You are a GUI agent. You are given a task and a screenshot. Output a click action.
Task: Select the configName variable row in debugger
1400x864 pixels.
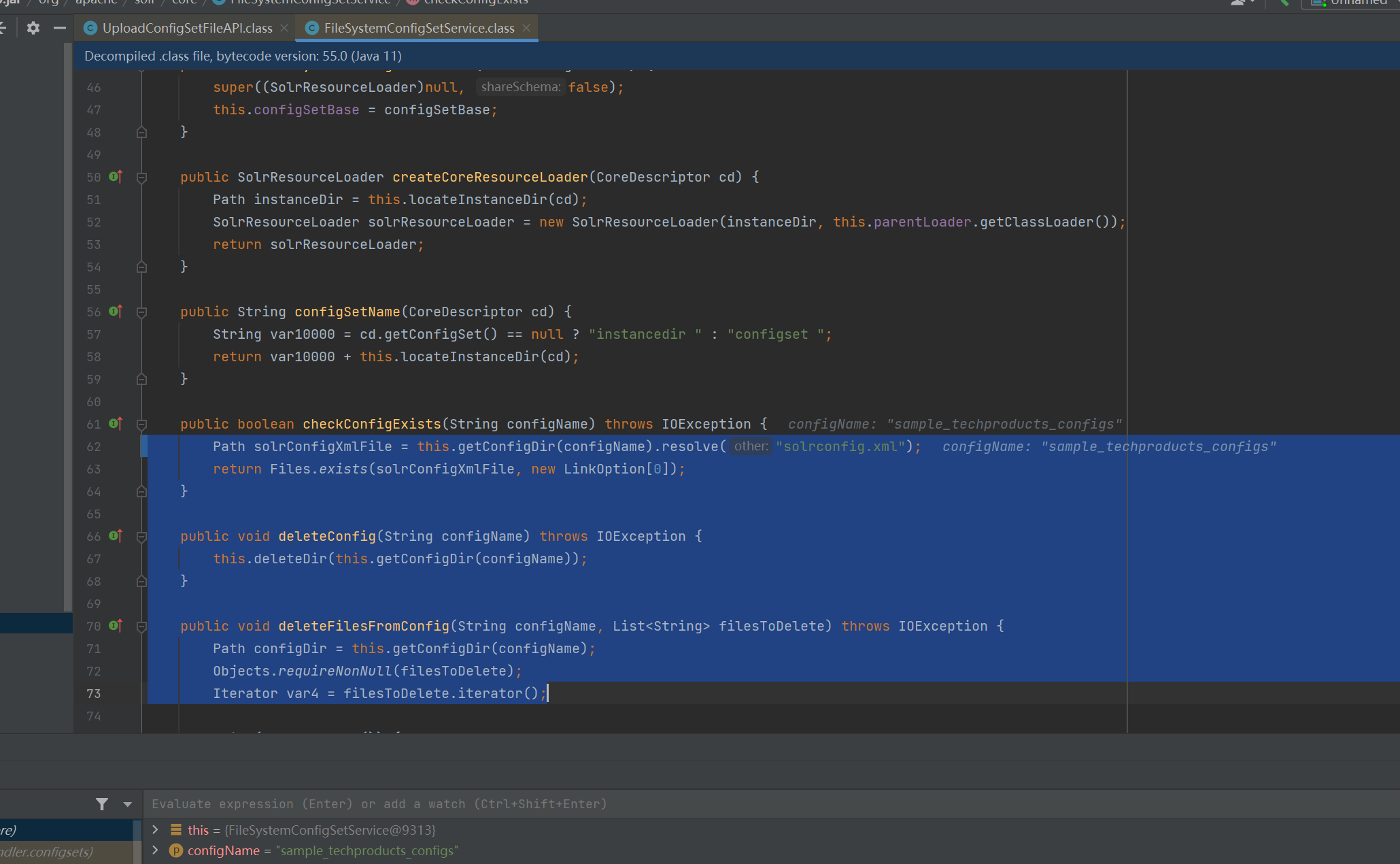click(x=771, y=850)
